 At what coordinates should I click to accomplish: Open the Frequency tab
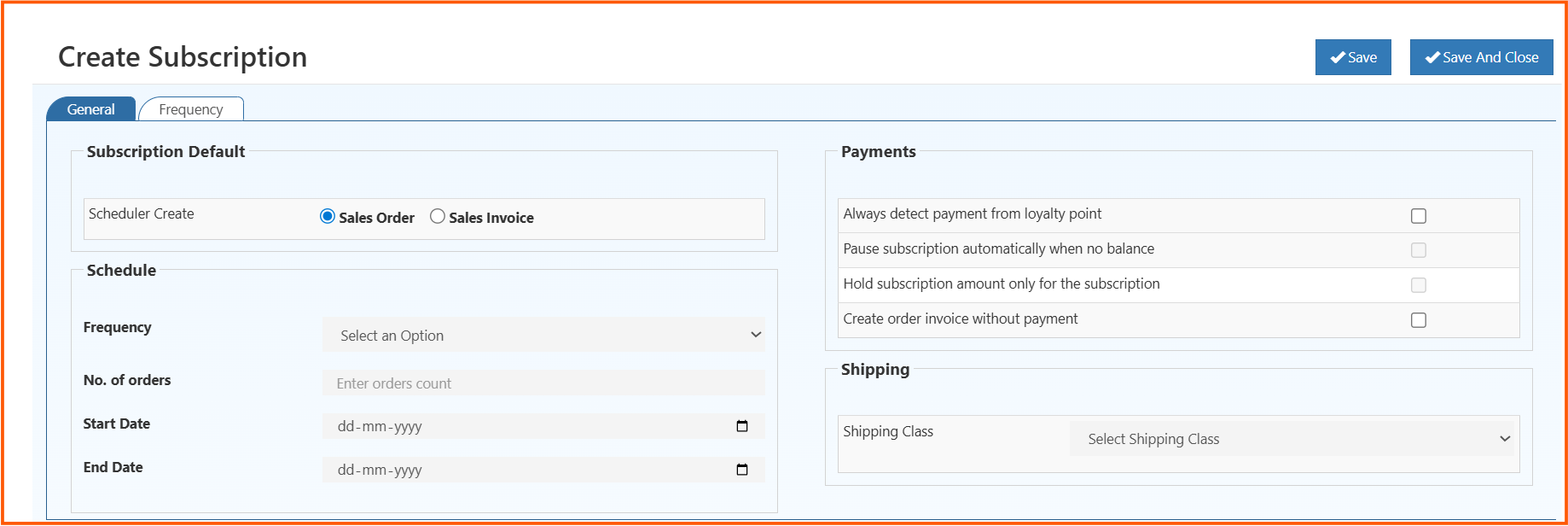point(191,109)
